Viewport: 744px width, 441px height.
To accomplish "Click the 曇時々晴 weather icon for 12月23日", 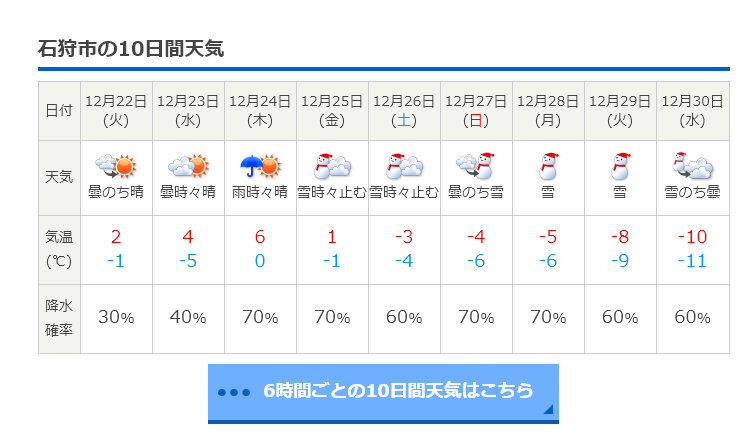I will [188, 166].
